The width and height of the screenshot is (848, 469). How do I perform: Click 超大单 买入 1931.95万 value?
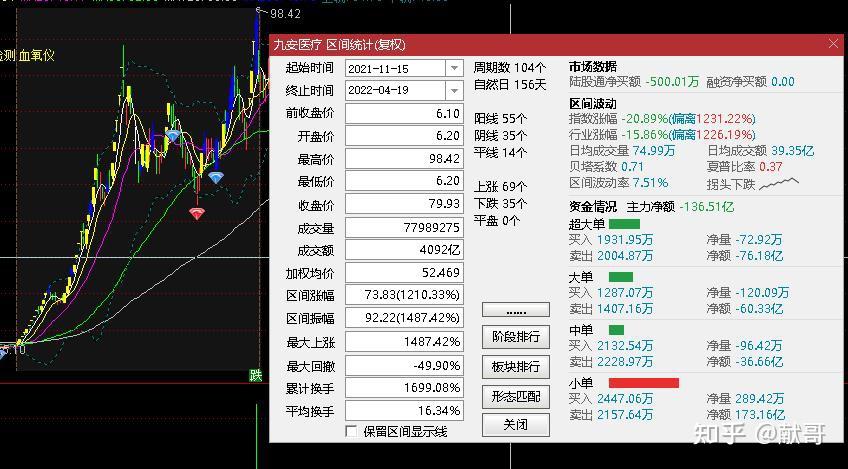(x=625, y=240)
